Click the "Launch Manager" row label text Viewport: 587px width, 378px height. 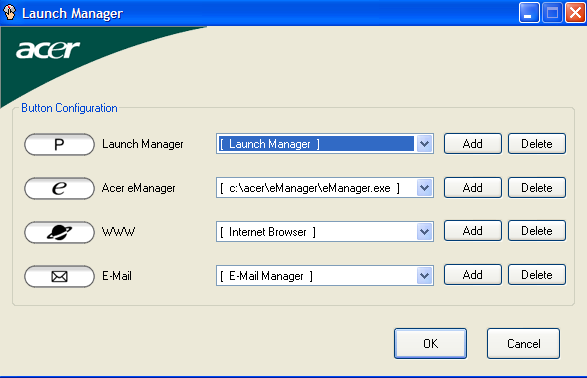click(143, 144)
